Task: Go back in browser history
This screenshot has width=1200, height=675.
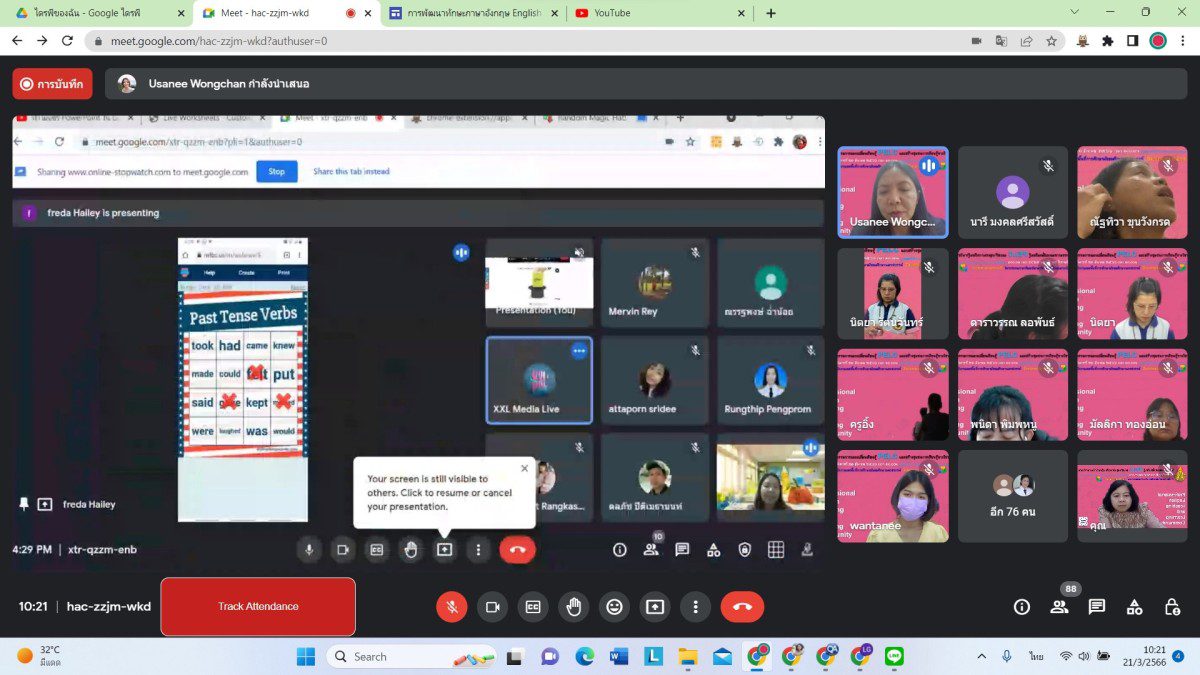Action: [x=17, y=41]
